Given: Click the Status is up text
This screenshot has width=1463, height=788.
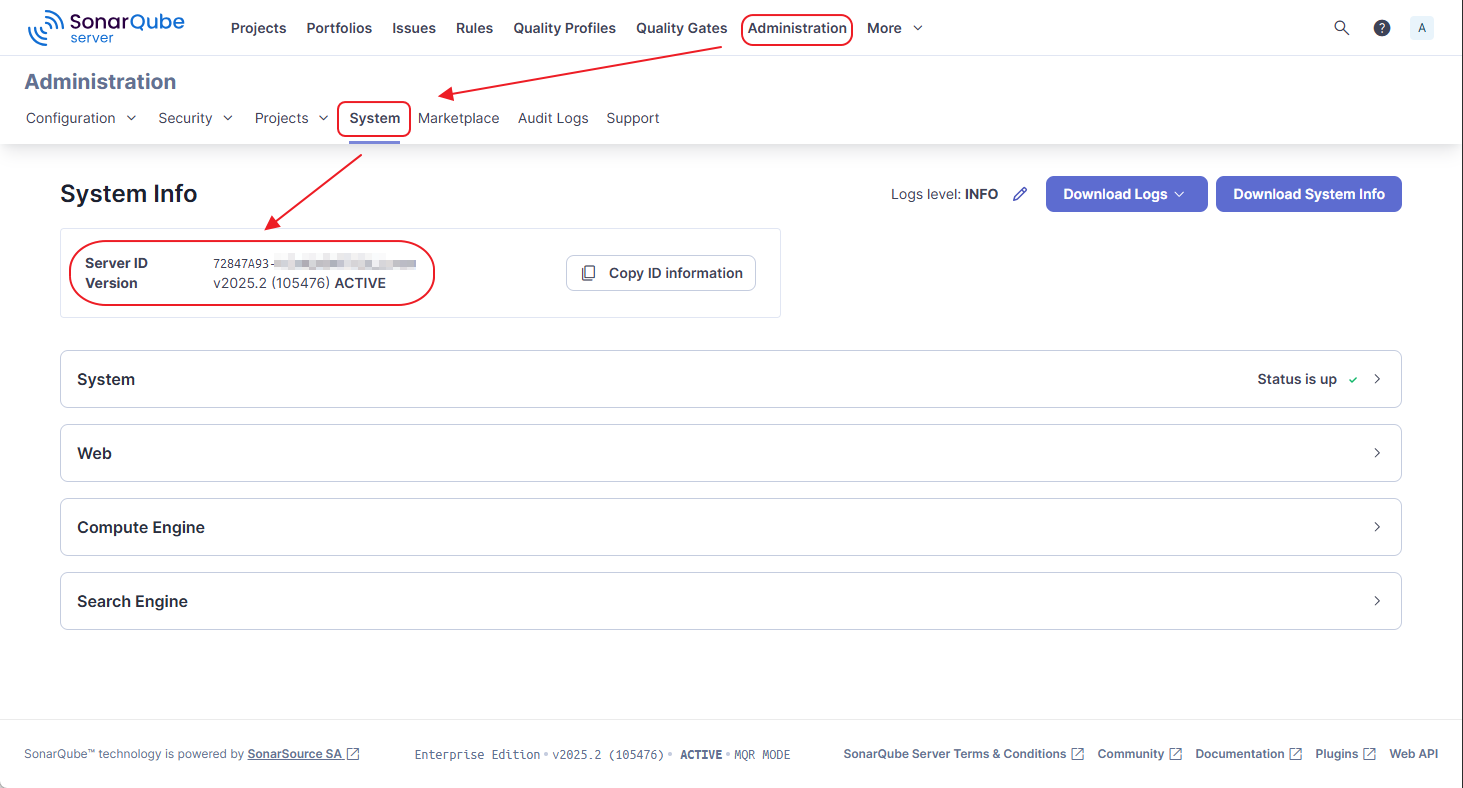Looking at the screenshot, I should pyautogui.click(x=1297, y=379).
